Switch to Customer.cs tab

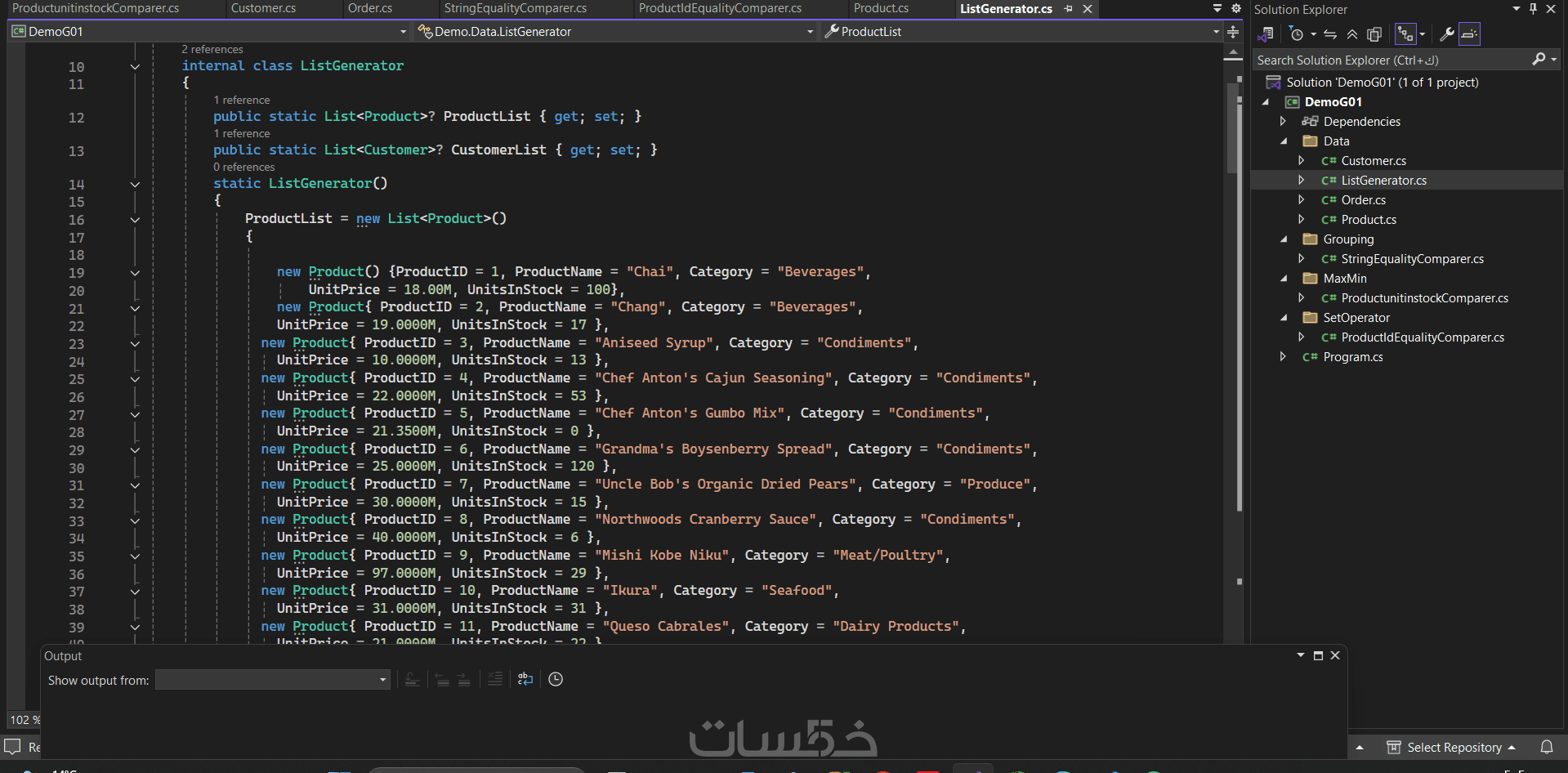[263, 8]
